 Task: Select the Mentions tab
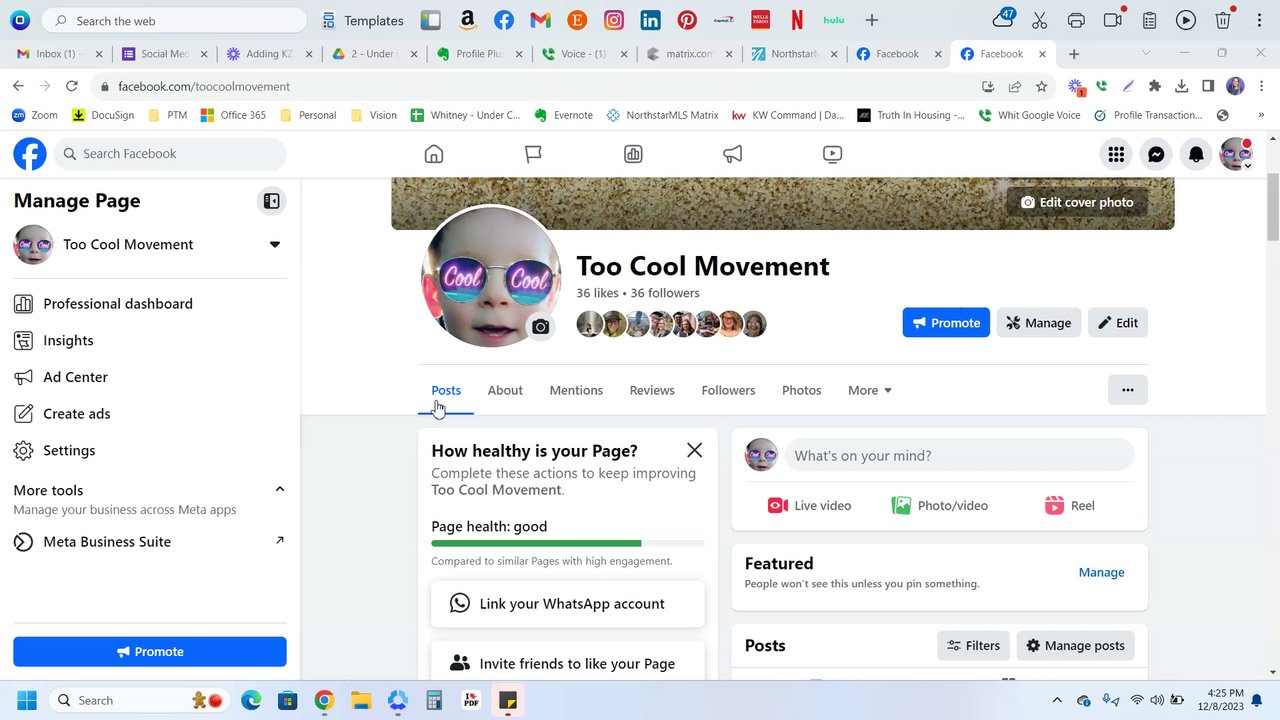pos(576,390)
